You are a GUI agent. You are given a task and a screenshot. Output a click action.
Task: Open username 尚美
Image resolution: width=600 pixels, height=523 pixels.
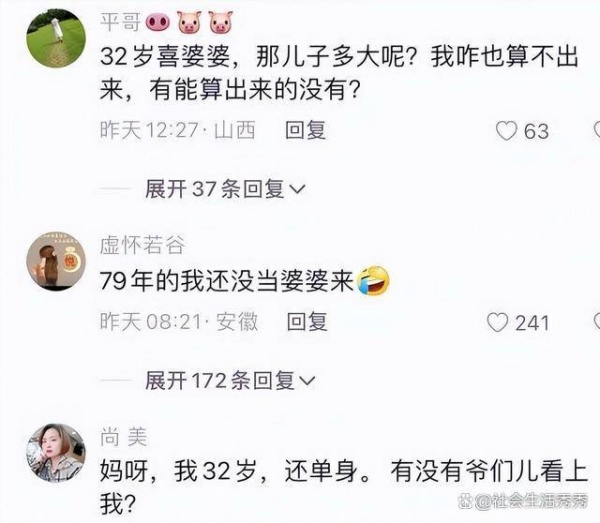[124, 437]
